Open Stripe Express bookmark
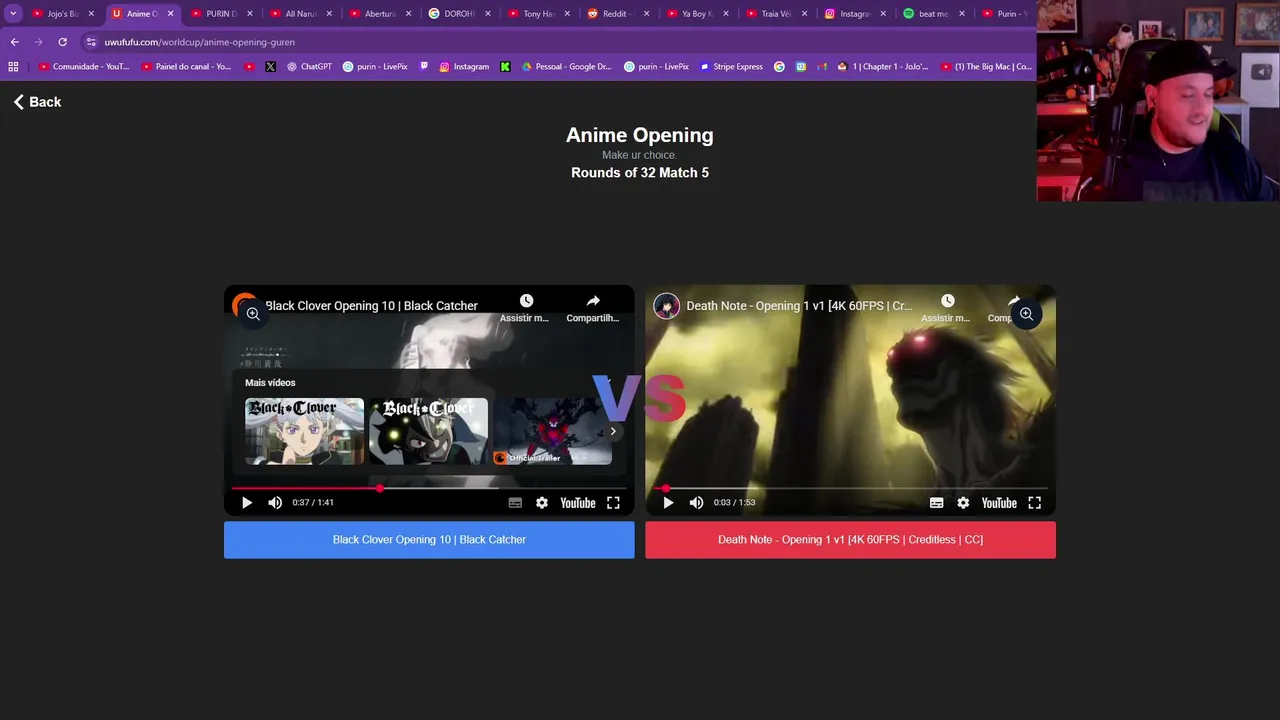This screenshot has height=720, width=1280. tap(731, 67)
